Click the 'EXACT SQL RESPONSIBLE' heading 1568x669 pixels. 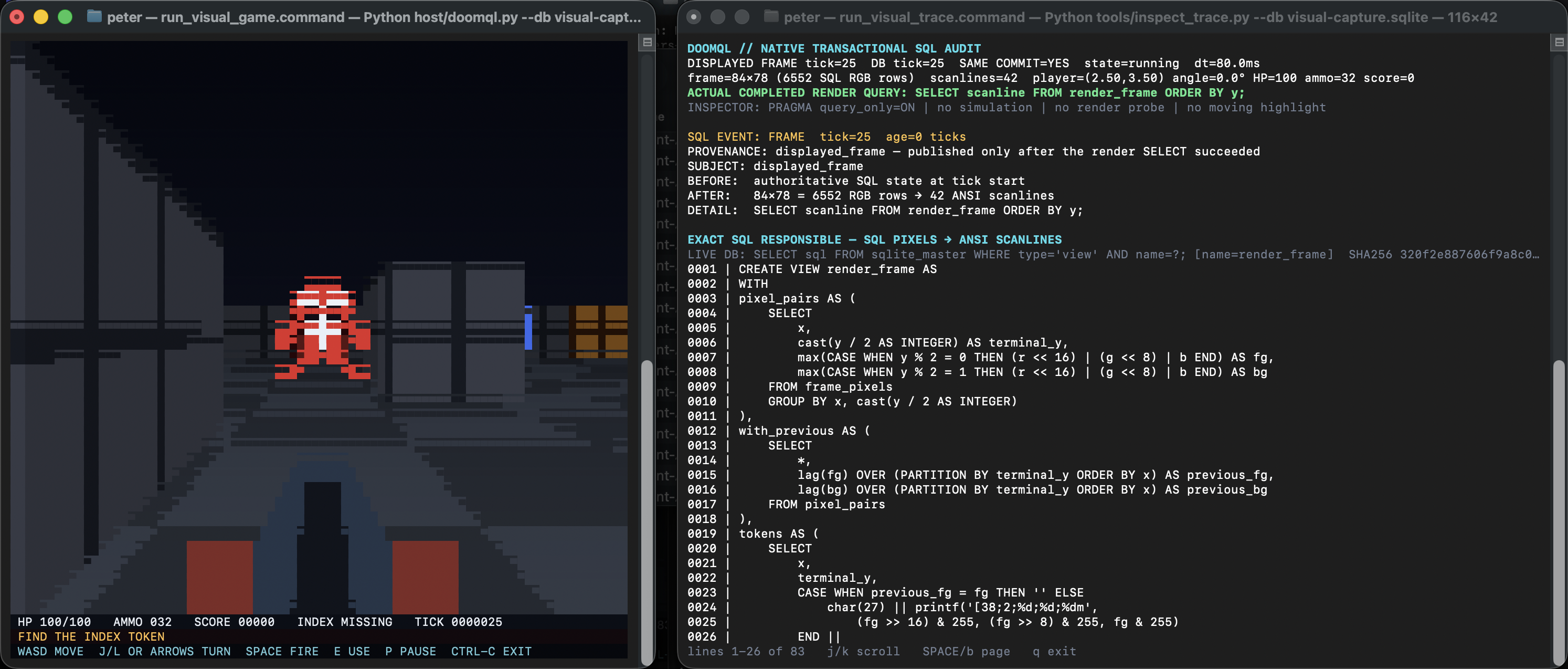pyautogui.click(x=874, y=239)
